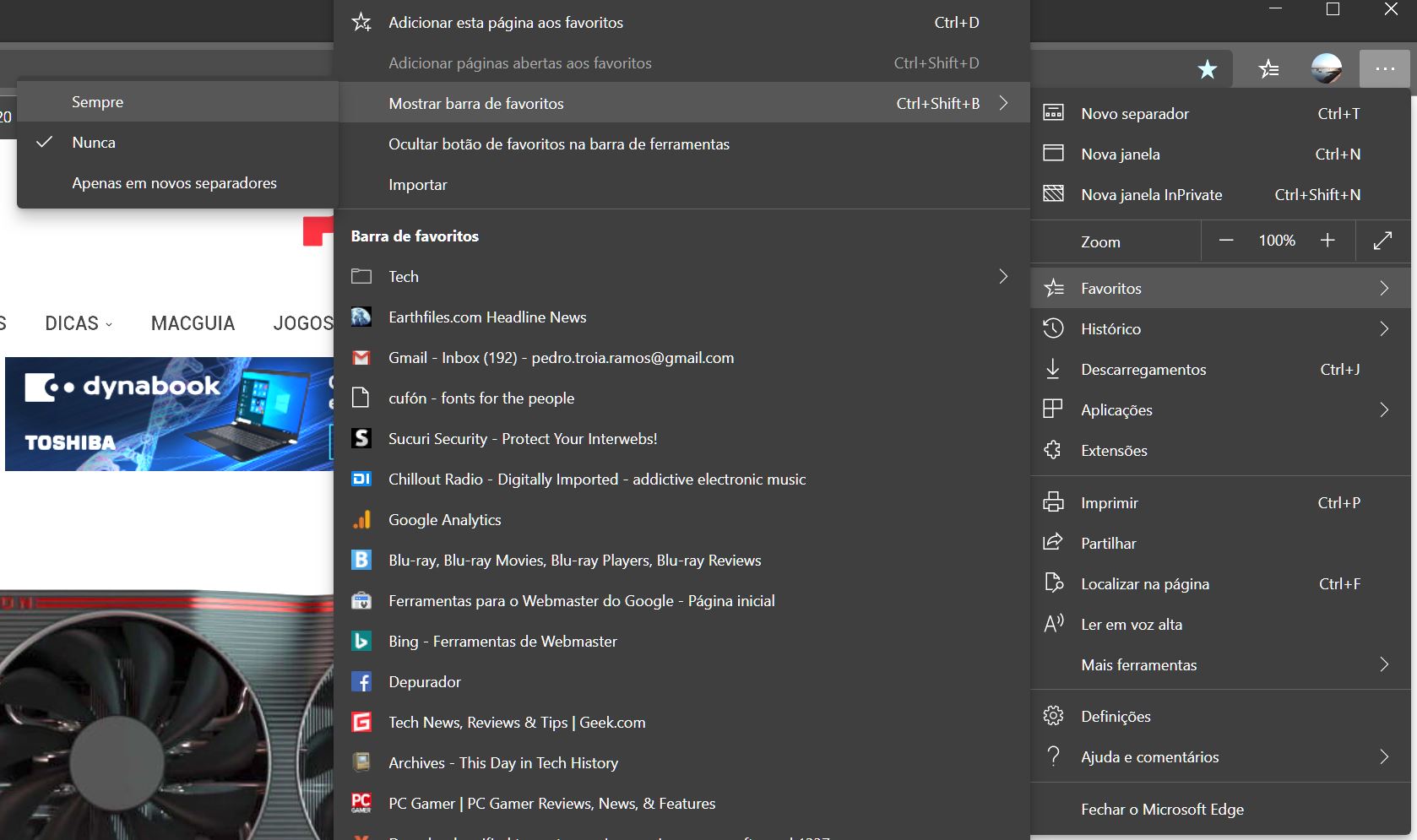Screen dimensions: 1417x840
Task: Click the Gmail envelope favicon
Action: tap(361, 357)
